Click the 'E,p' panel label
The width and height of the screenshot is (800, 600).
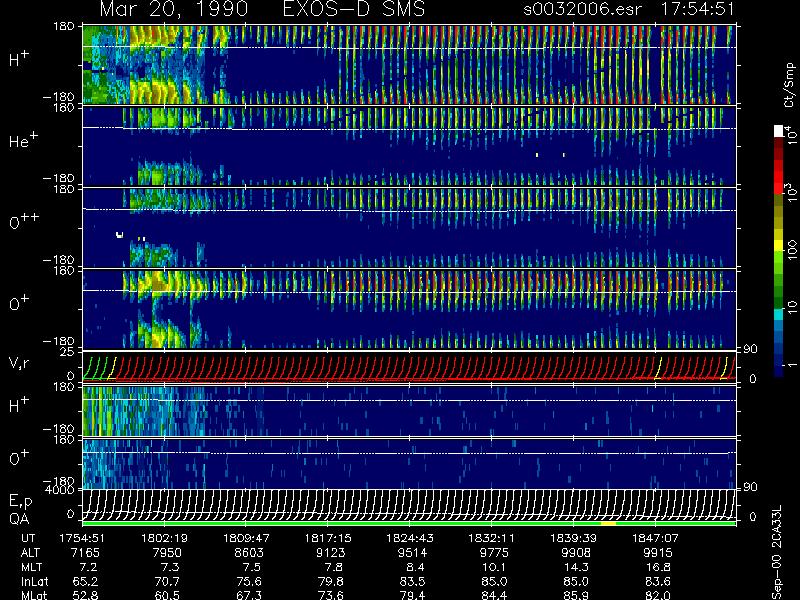pos(20,502)
